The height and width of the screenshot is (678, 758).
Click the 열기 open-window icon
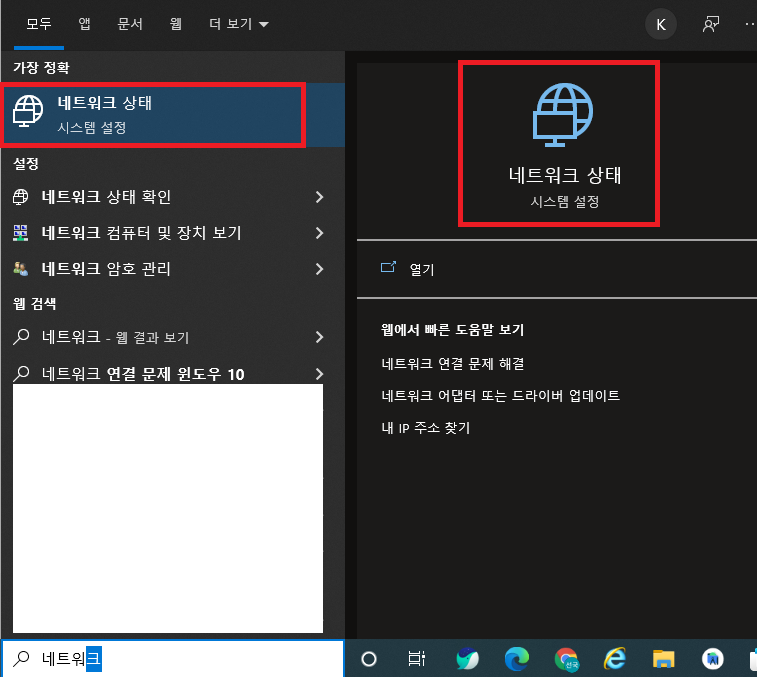point(388,267)
